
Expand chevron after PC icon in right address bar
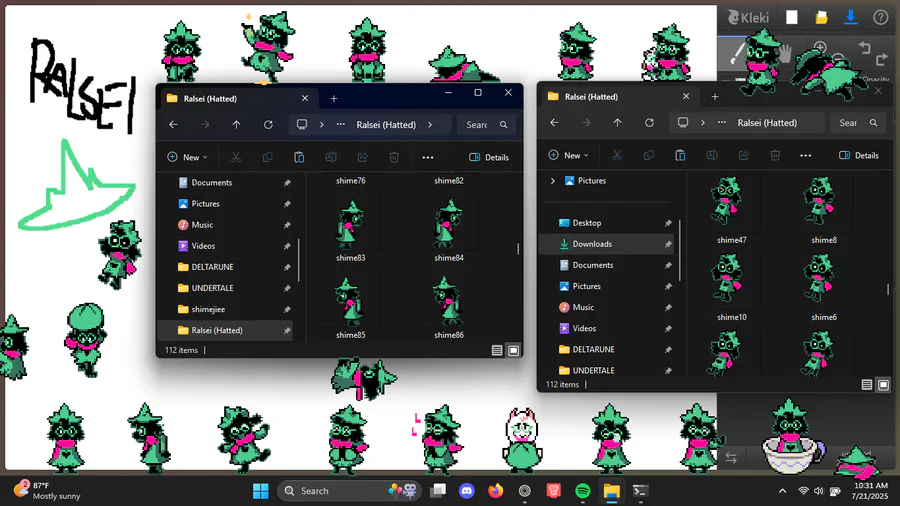click(703, 123)
